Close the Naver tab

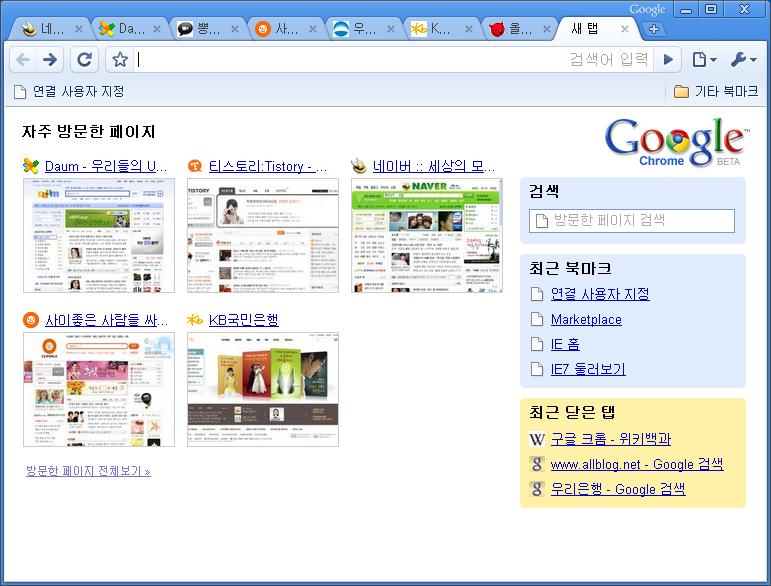pyautogui.click(x=79, y=29)
